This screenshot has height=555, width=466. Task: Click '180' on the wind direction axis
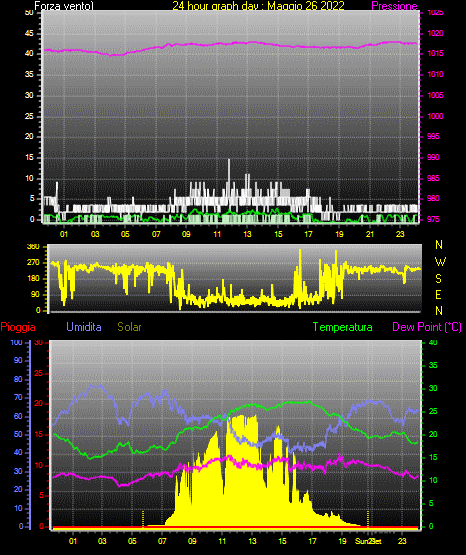point(33,279)
